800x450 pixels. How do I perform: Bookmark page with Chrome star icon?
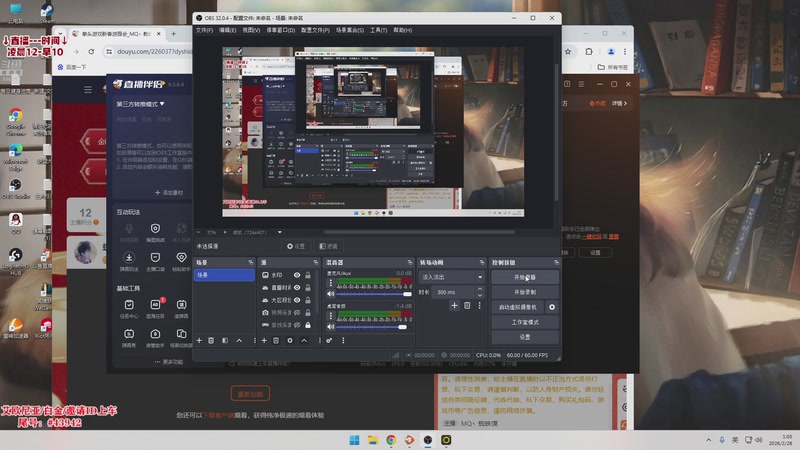568,52
